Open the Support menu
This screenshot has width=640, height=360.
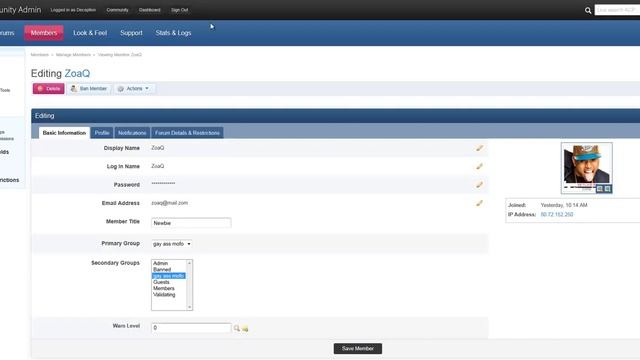coord(131,33)
